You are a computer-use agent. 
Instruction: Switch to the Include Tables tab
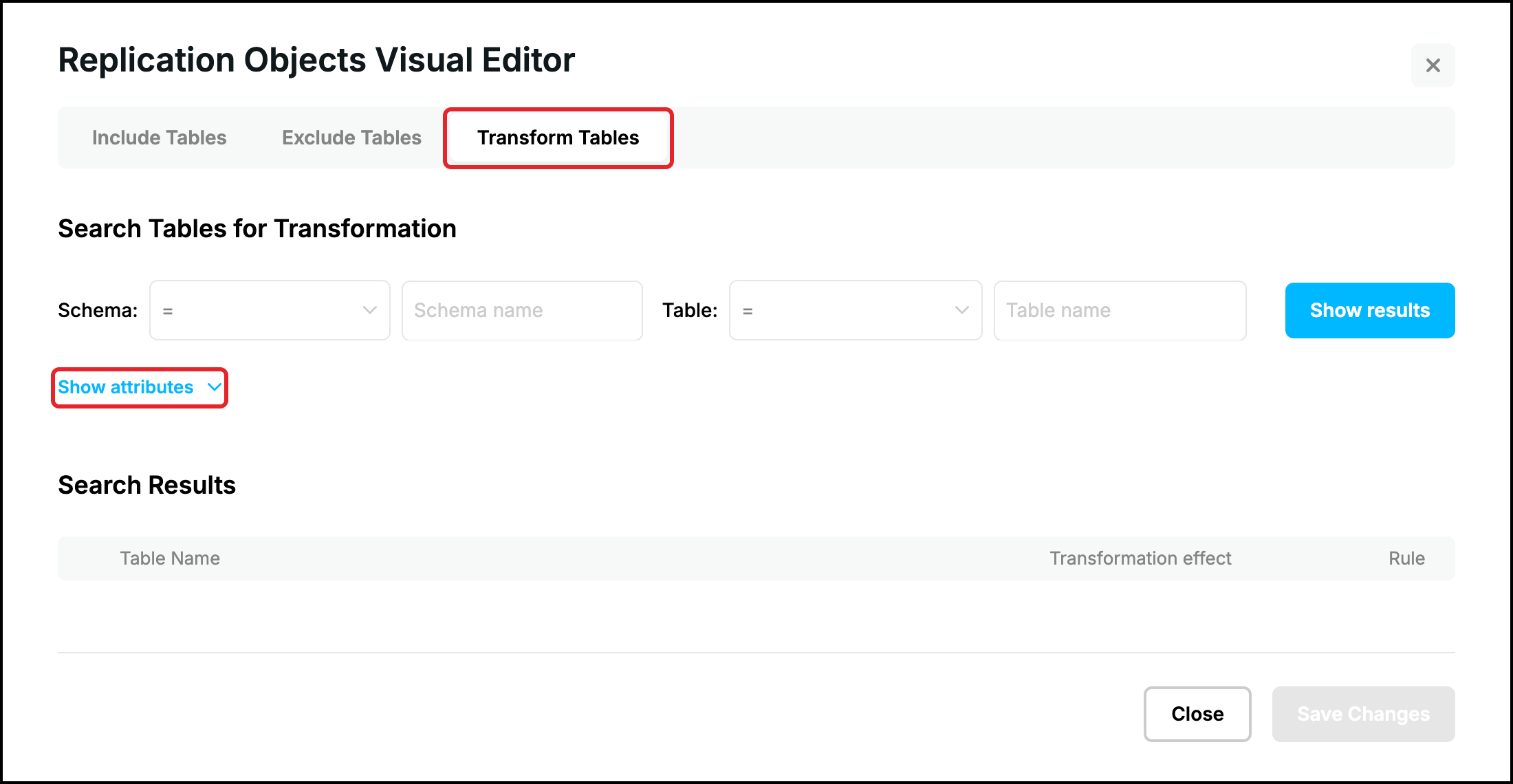(159, 138)
